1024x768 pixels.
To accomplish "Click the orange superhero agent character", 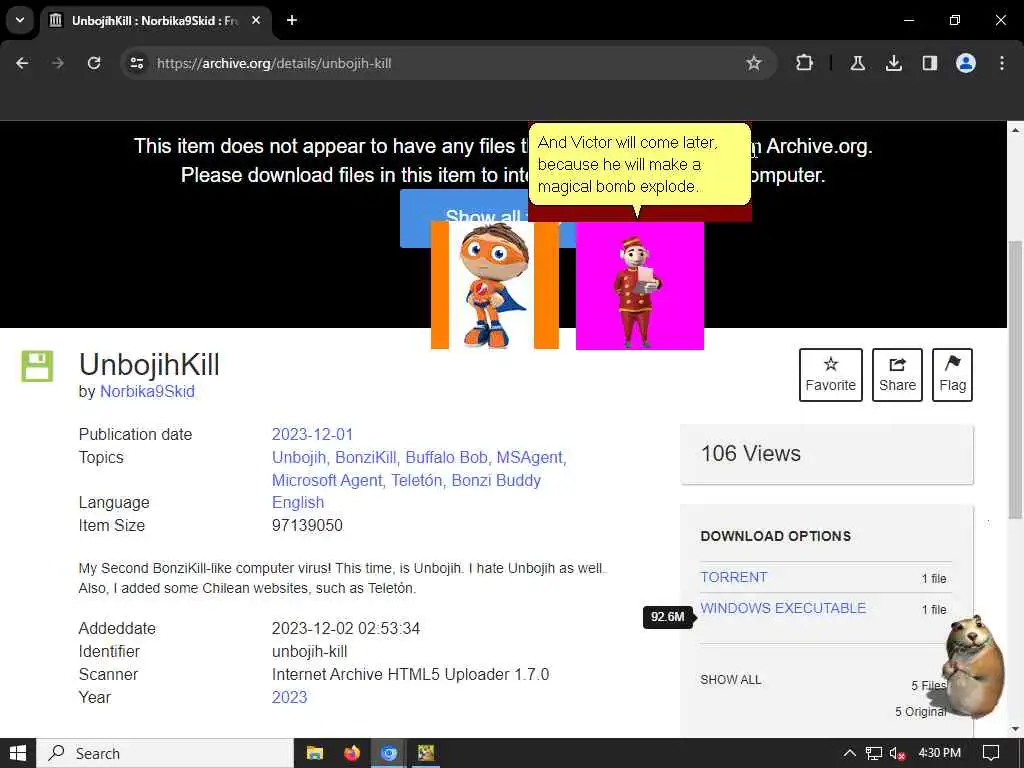I will click(x=494, y=285).
